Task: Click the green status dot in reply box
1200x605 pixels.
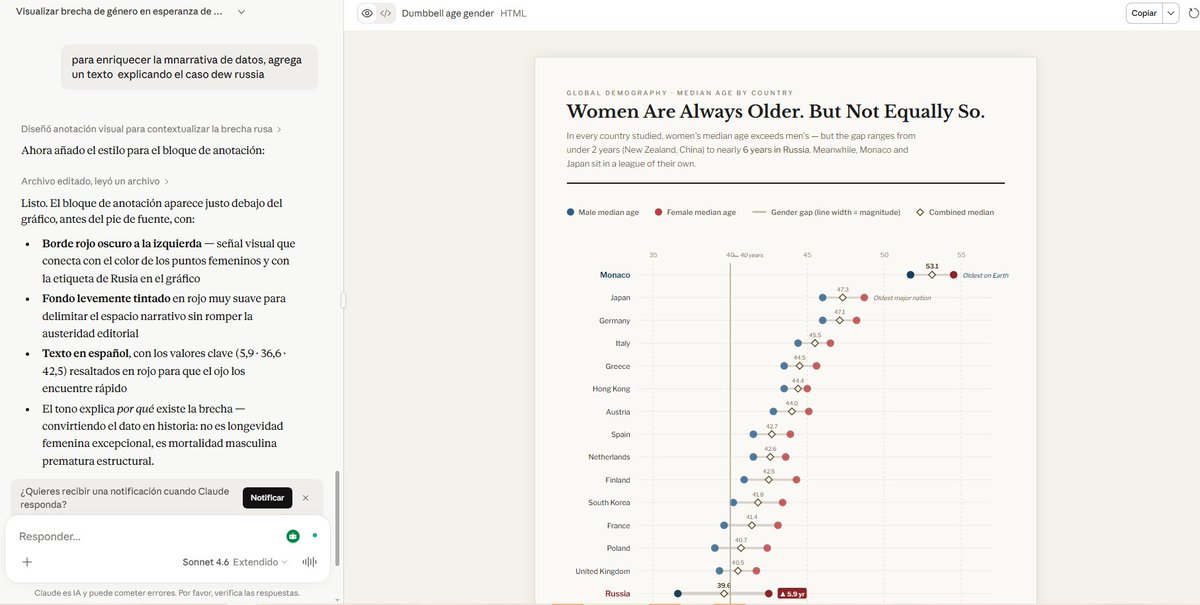Action: 314,536
